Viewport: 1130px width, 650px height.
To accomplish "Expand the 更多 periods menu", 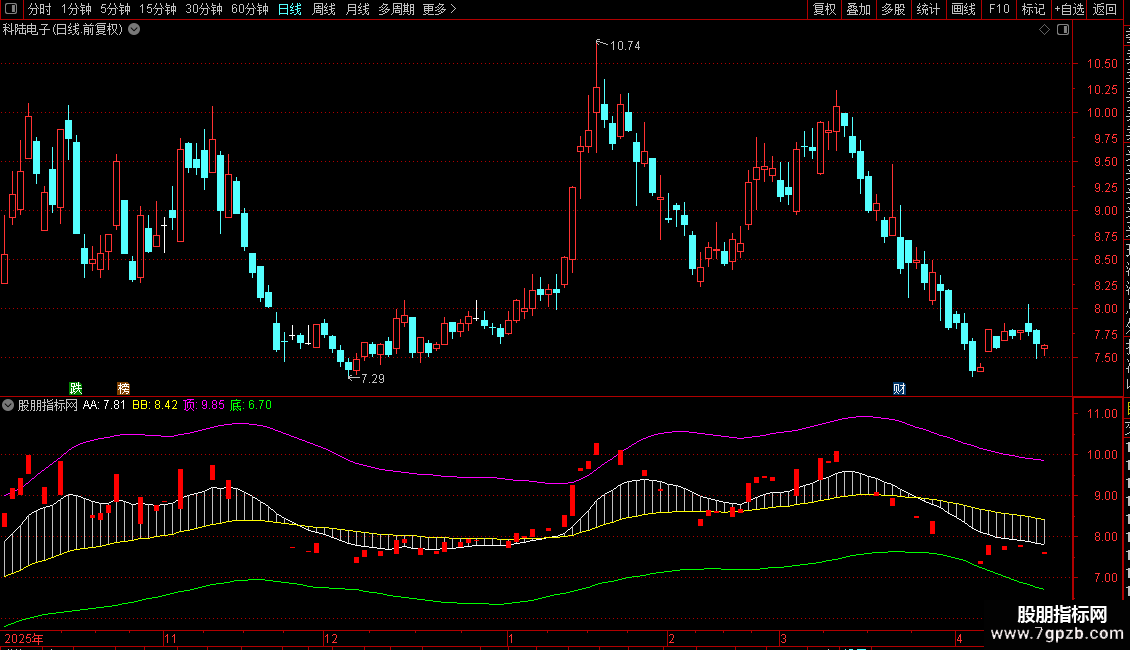I will [440, 9].
